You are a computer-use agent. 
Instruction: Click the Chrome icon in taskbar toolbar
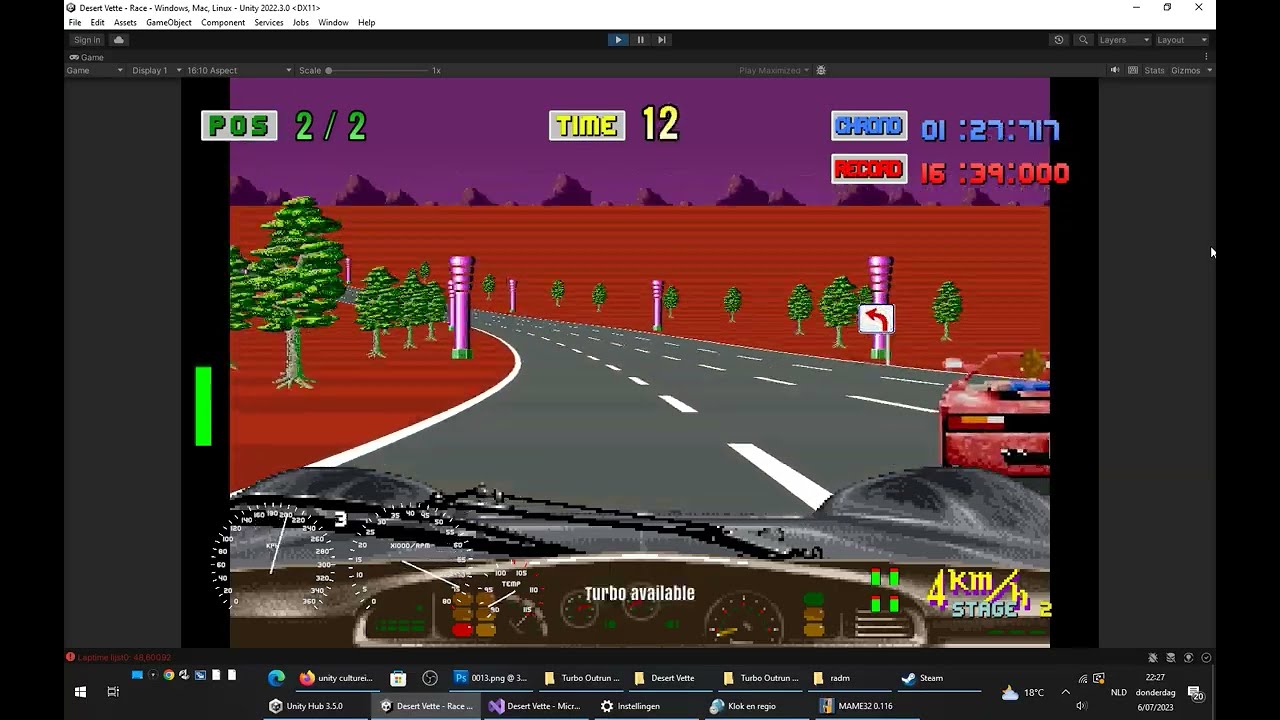point(168,675)
